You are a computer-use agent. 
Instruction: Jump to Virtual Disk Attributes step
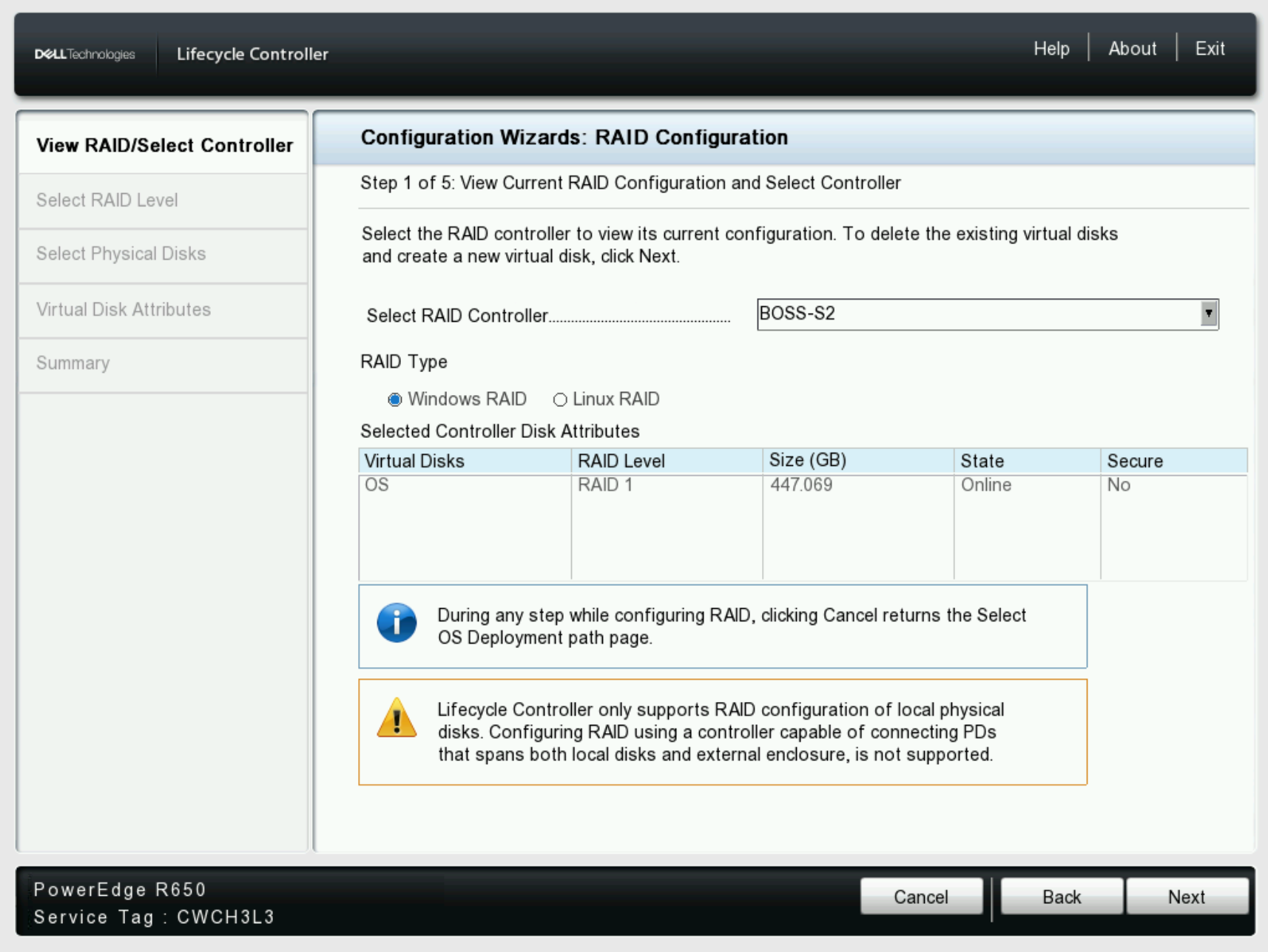pos(124,309)
